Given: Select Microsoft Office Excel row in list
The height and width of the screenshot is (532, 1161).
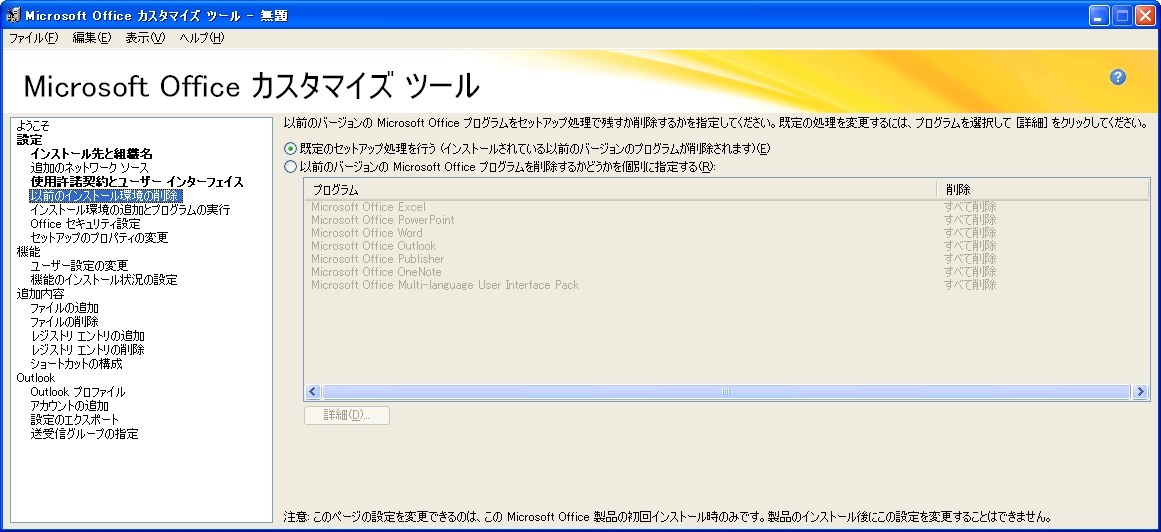Looking at the screenshot, I should pos(368,207).
